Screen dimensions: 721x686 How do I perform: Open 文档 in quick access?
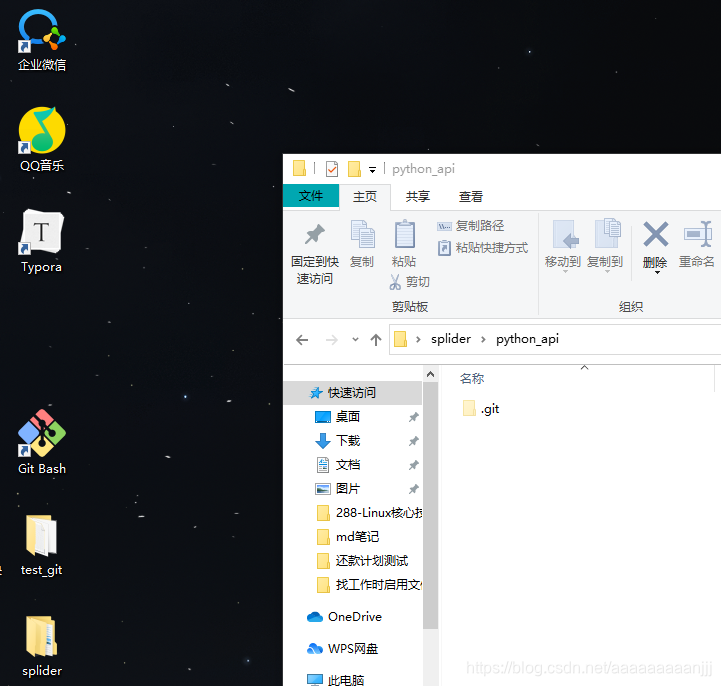click(348, 464)
